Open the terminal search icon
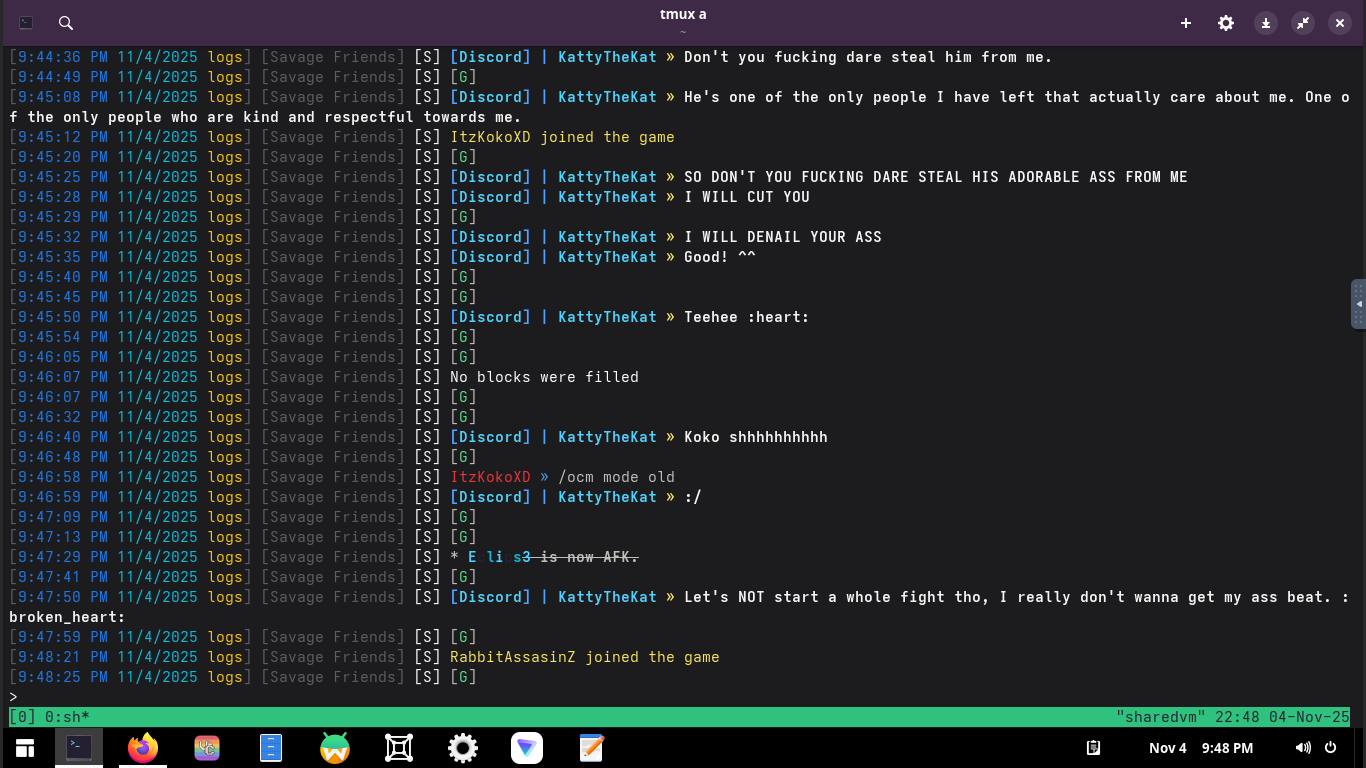This screenshot has width=1366, height=768. (66, 23)
